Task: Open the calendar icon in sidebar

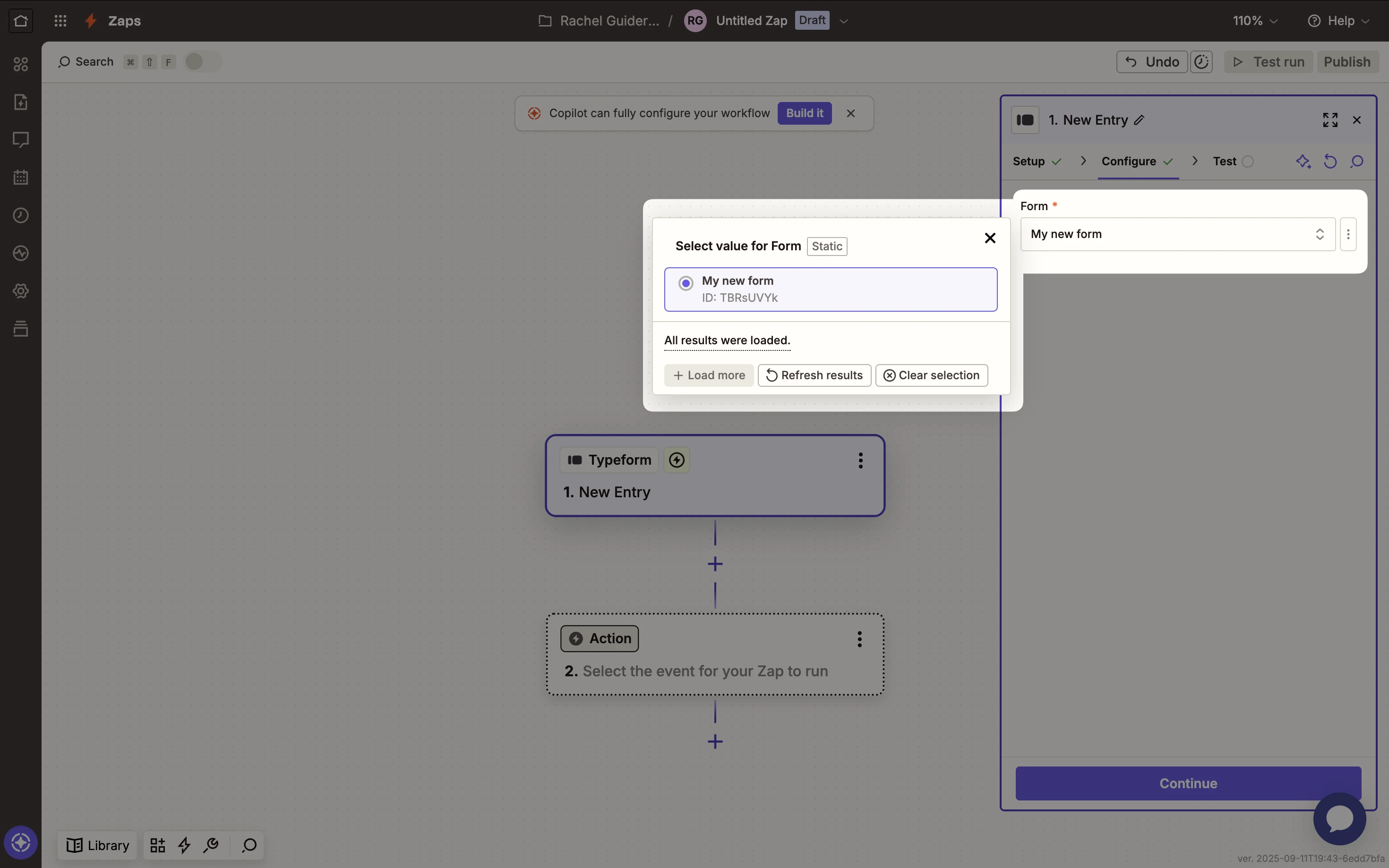Action: pyautogui.click(x=21, y=178)
